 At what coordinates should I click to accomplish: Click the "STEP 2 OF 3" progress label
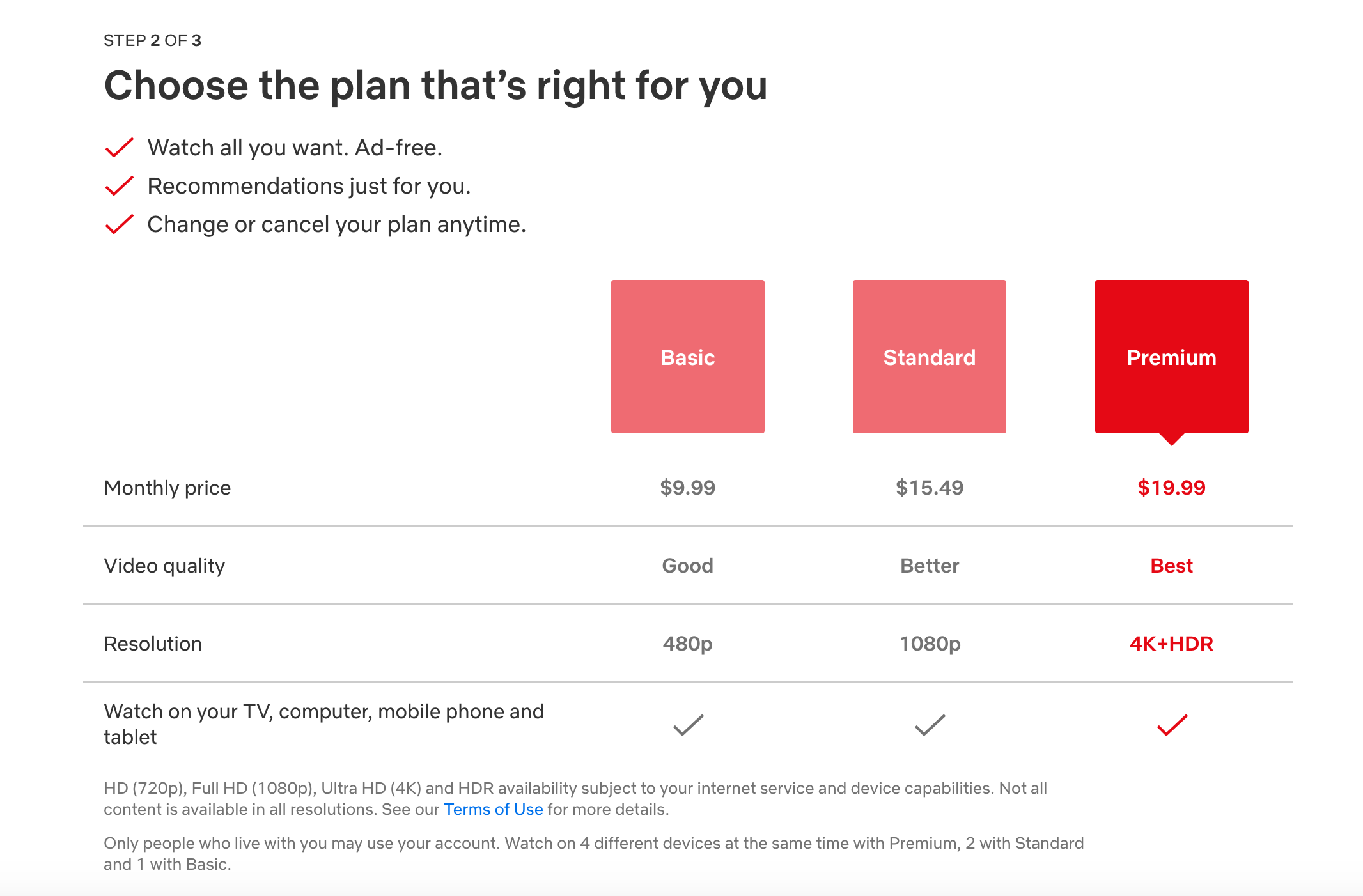pyautogui.click(x=152, y=40)
